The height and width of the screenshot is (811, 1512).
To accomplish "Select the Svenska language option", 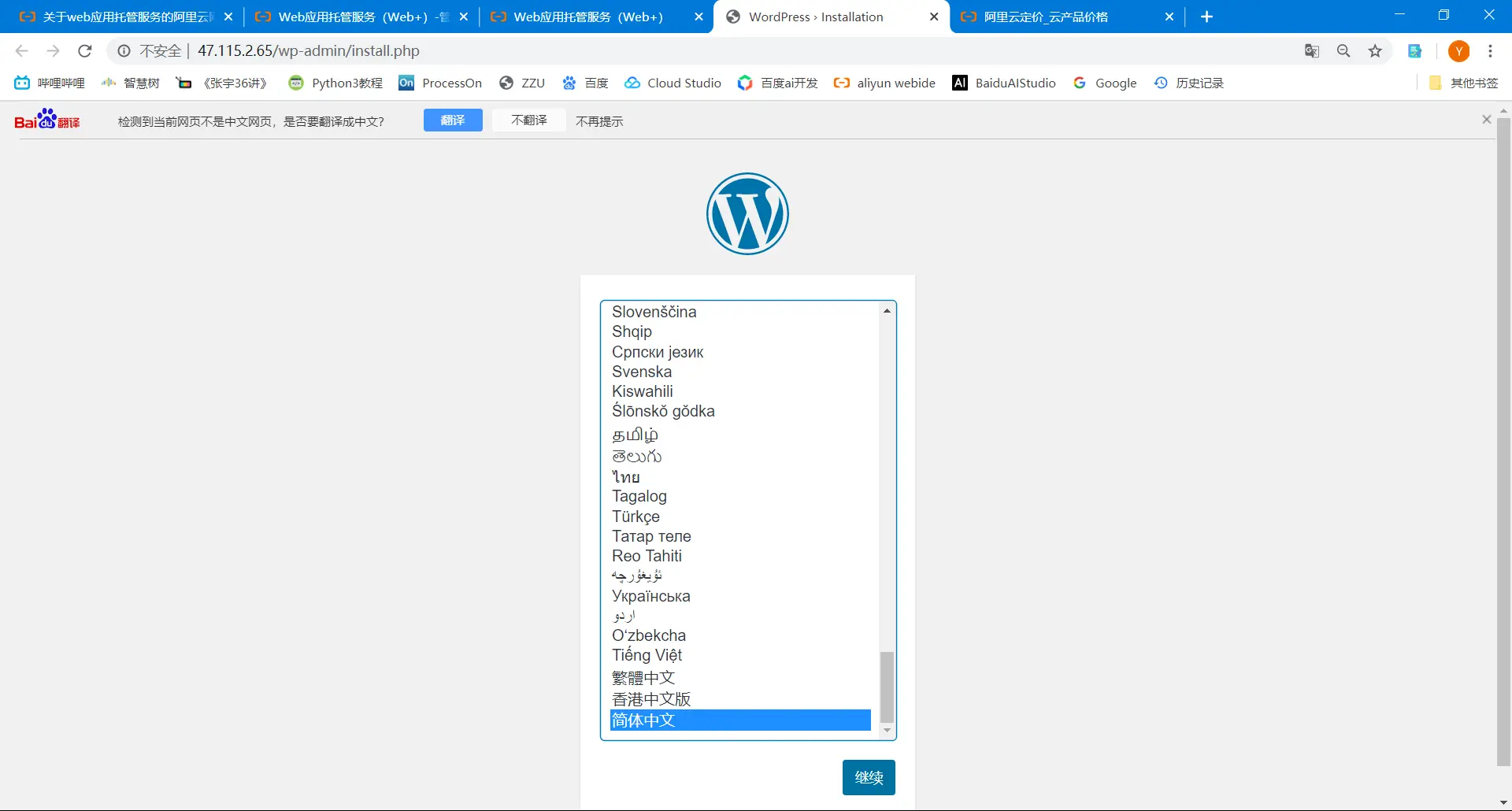I will pos(740,372).
